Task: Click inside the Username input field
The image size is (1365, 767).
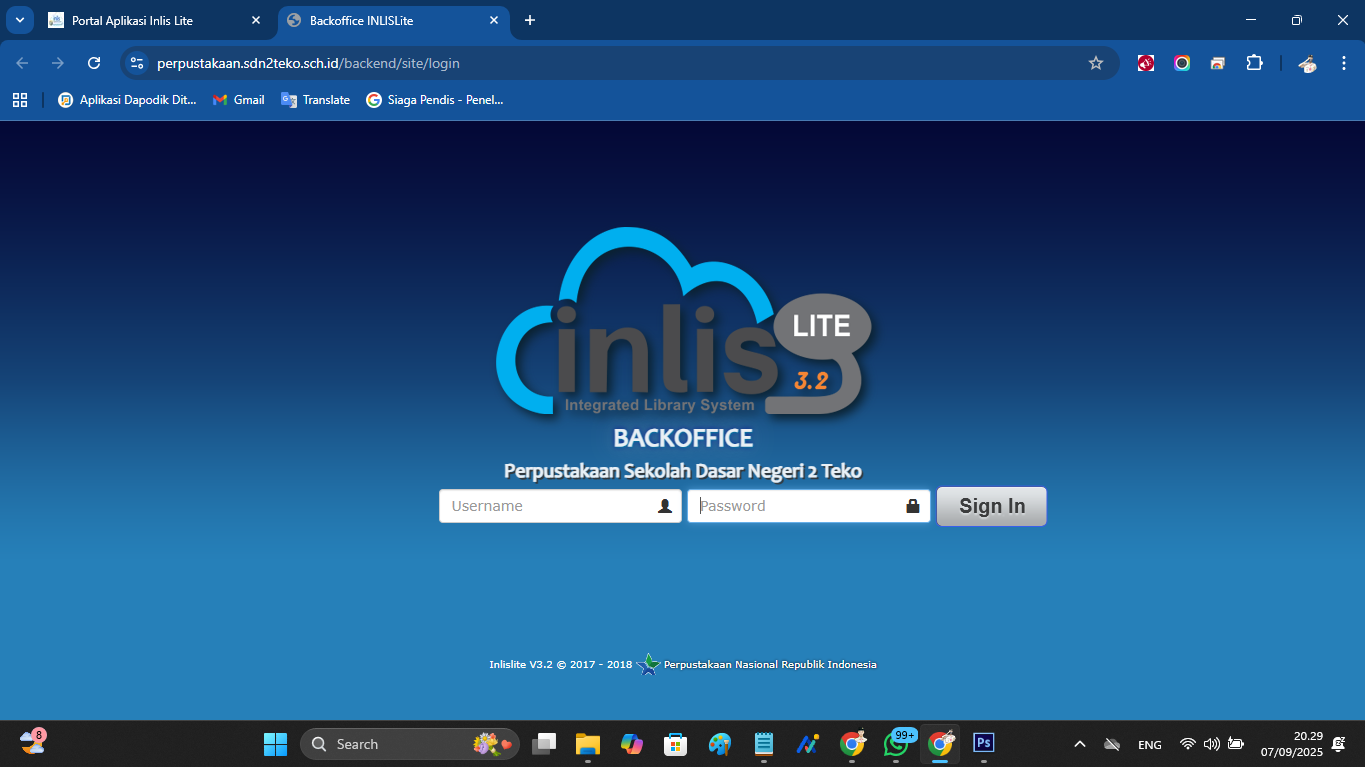Action: click(545, 506)
